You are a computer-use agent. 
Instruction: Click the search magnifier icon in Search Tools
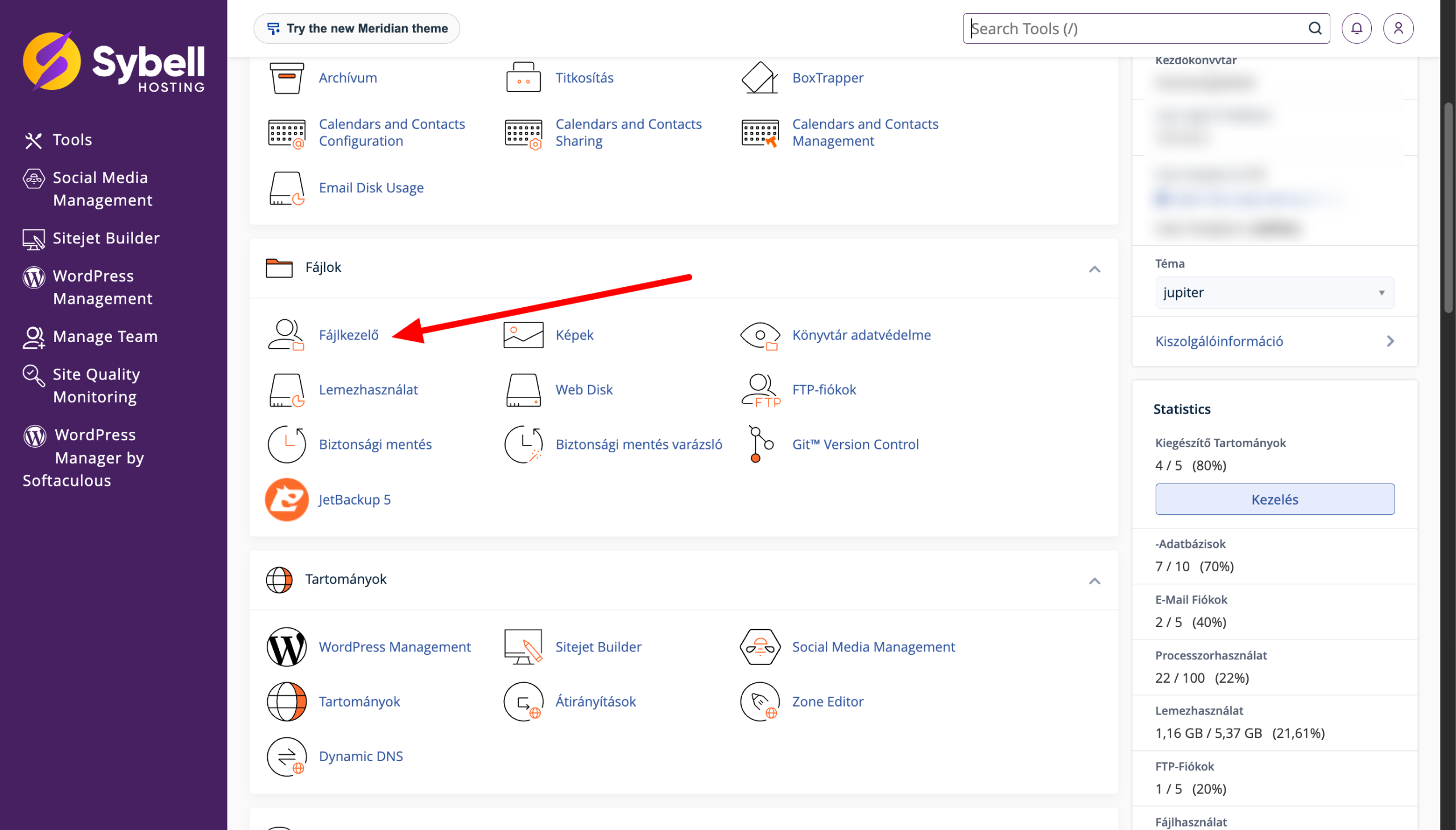tap(1315, 28)
